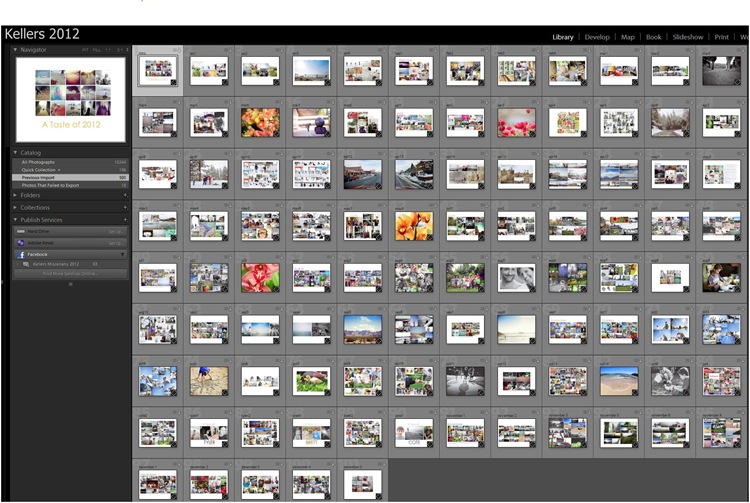Image resolution: width=750 pixels, height=503 pixels.
Task: Select Previous Import in Catalog
Action: coord(70,177)
